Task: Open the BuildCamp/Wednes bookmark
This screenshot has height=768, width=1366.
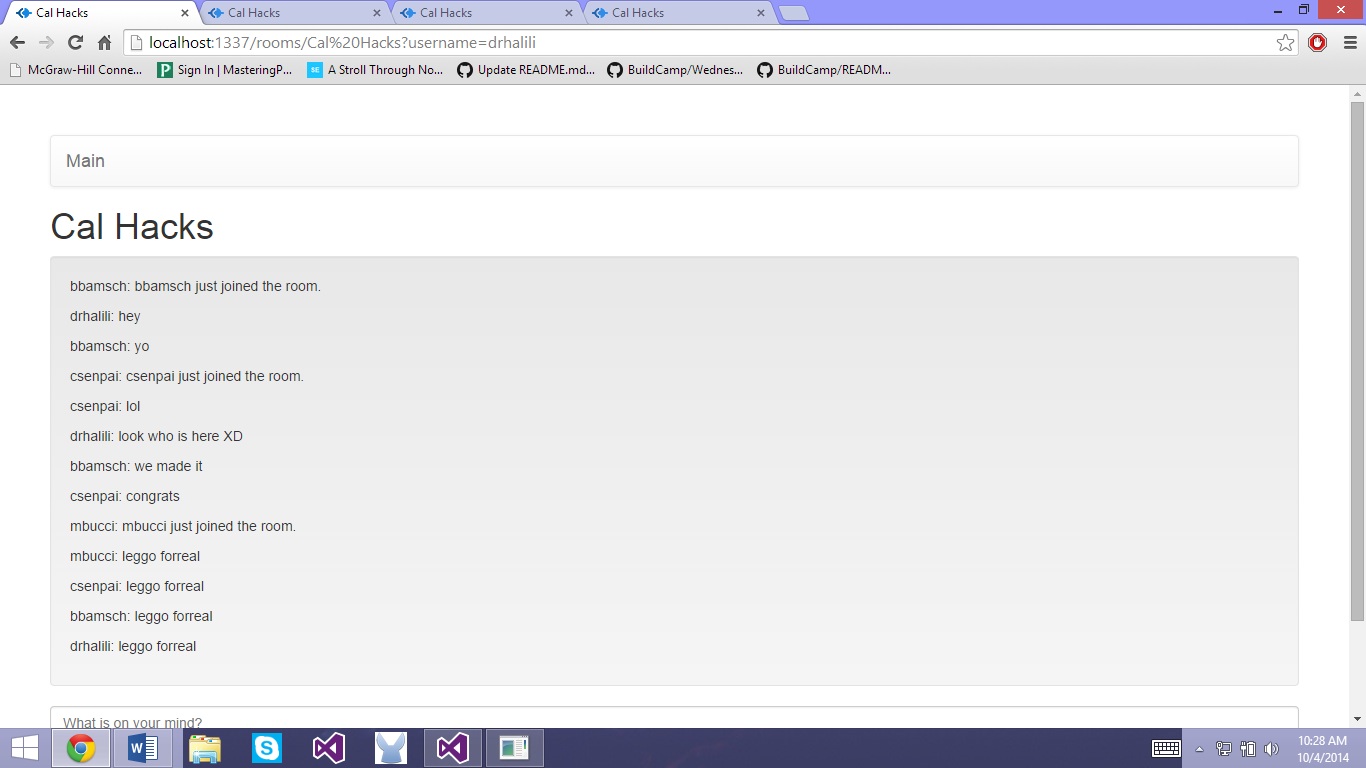Action: point(676,70)
